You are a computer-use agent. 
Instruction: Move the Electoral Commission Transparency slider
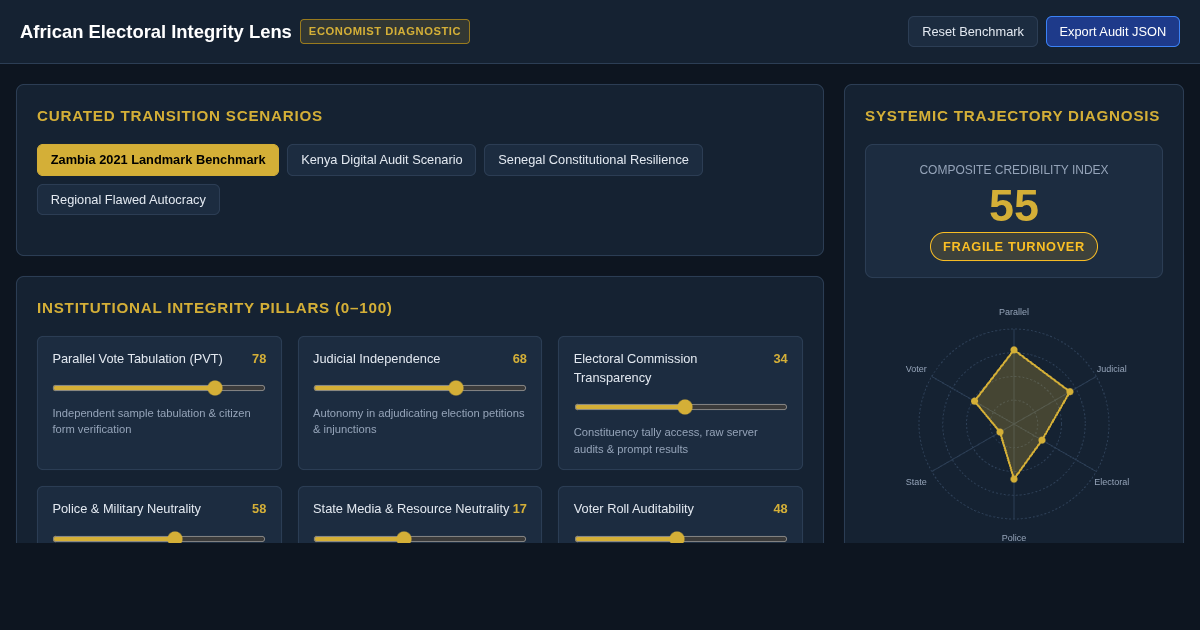[x=681, y=407]
